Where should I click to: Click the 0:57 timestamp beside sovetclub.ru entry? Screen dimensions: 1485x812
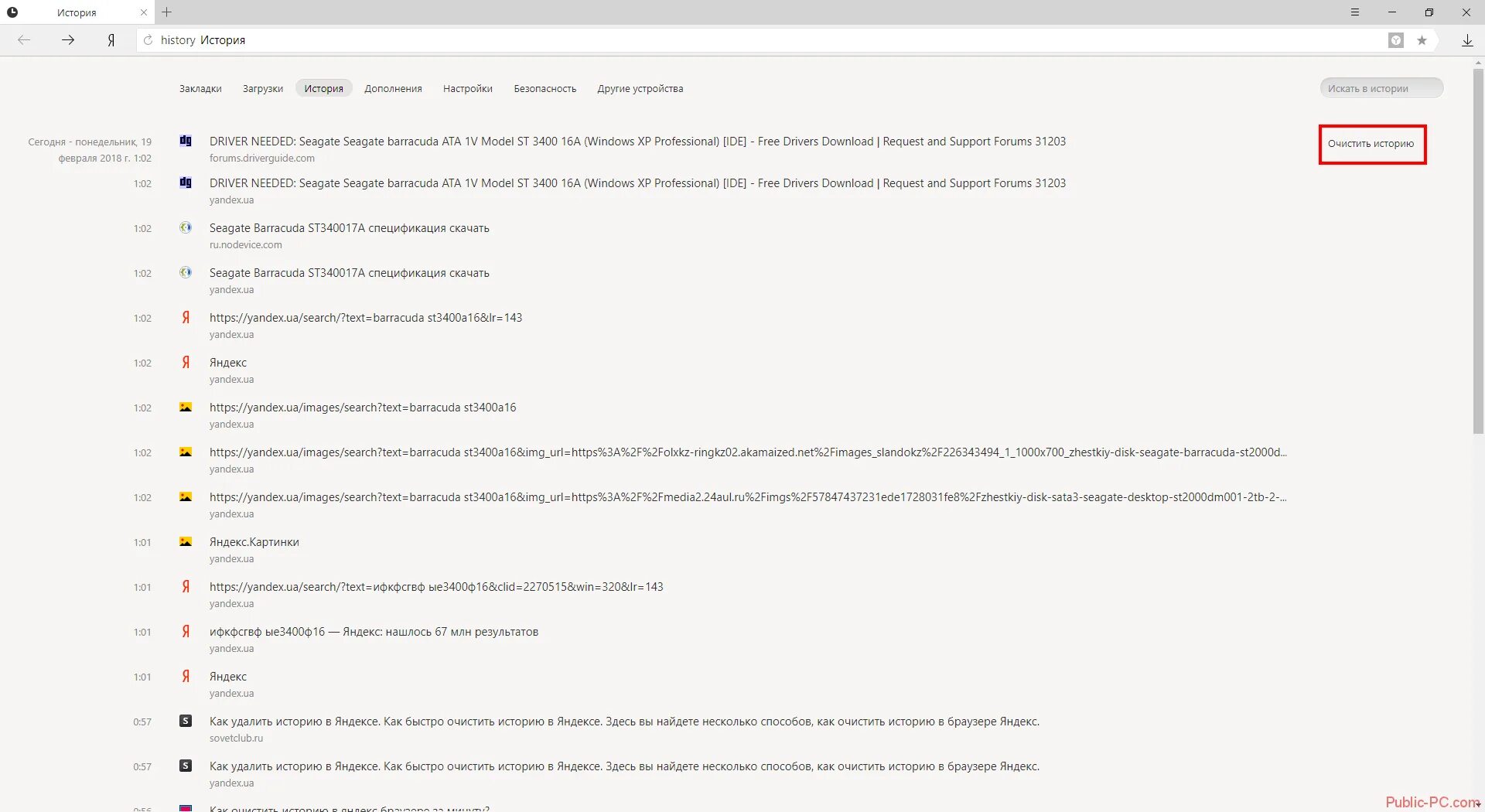pyautogui.click(x=142, y=722)
